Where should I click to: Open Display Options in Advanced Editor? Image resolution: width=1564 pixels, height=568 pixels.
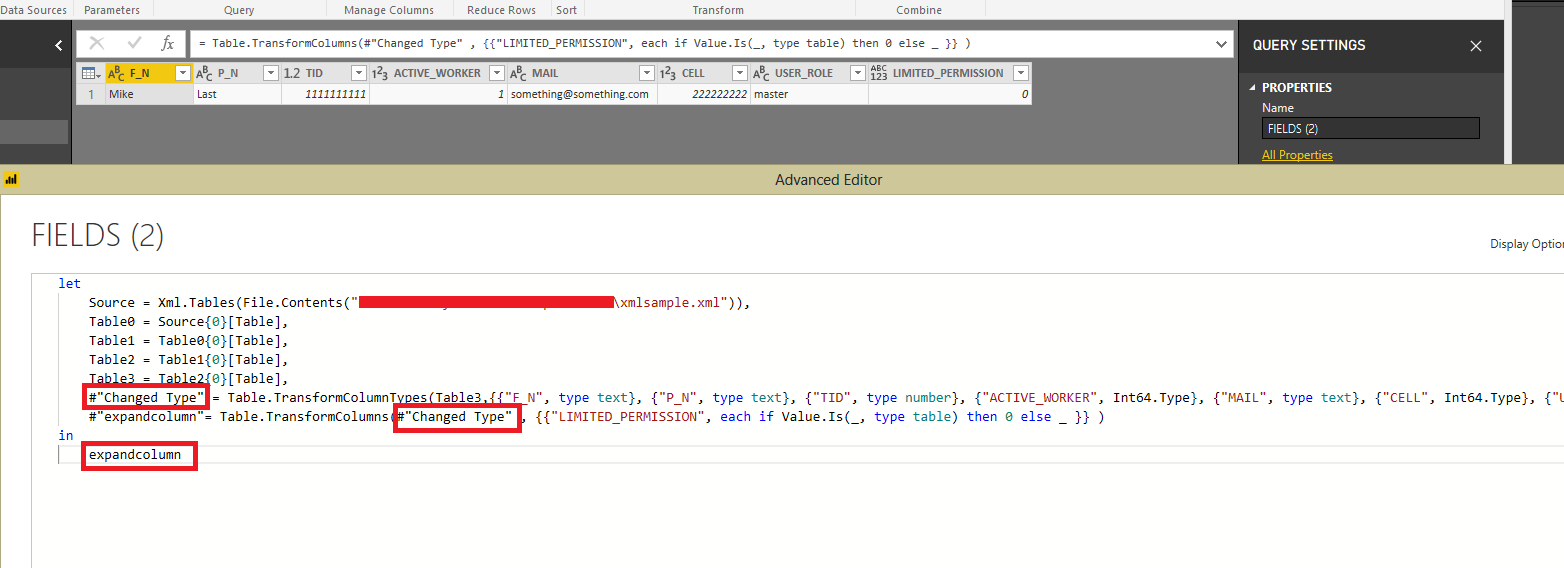click(1526, 244)
